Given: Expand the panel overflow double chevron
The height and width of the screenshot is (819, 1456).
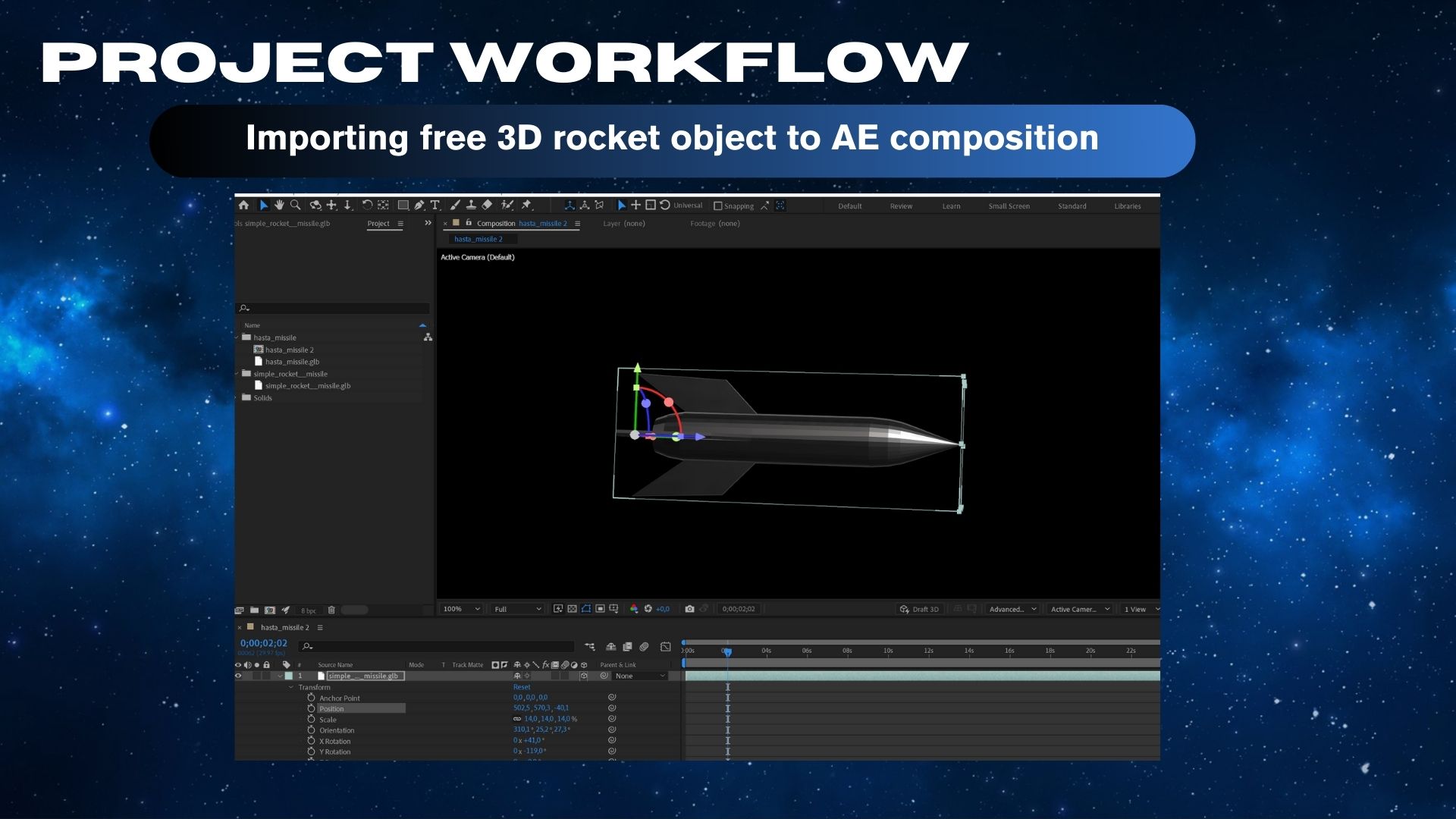Looking at the screenshot, I should tap(428, 223).
